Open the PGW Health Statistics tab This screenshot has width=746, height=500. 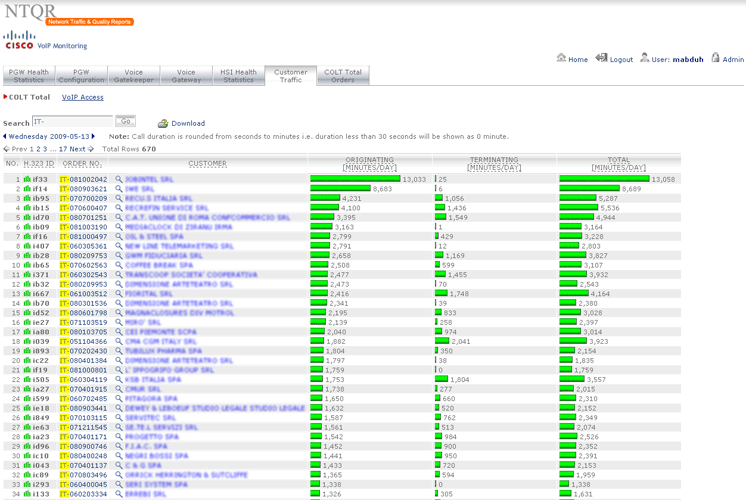pos(28,76)
